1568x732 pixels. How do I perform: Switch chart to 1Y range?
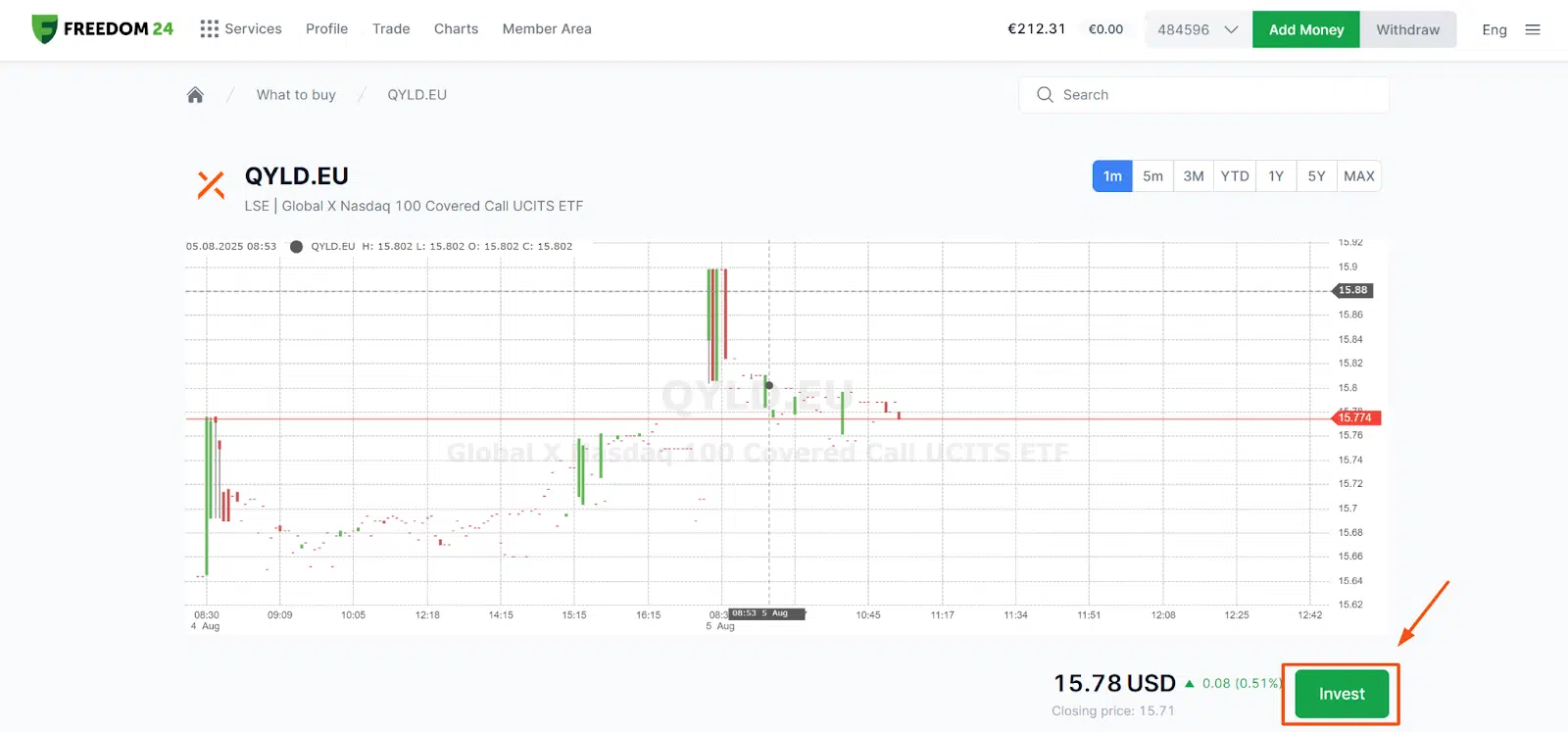point(1276,176)
